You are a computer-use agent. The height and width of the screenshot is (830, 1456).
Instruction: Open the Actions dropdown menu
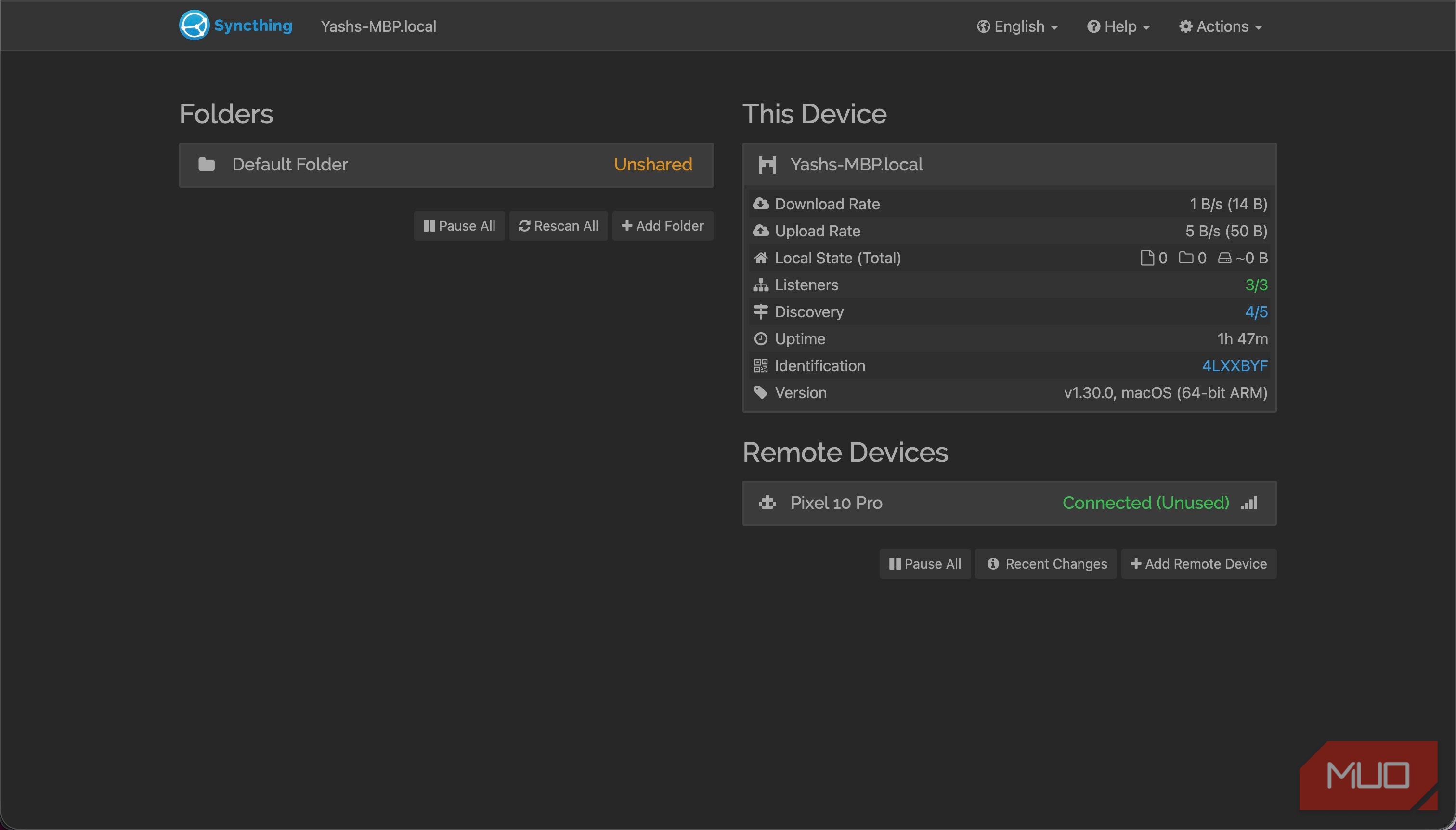1220,26
